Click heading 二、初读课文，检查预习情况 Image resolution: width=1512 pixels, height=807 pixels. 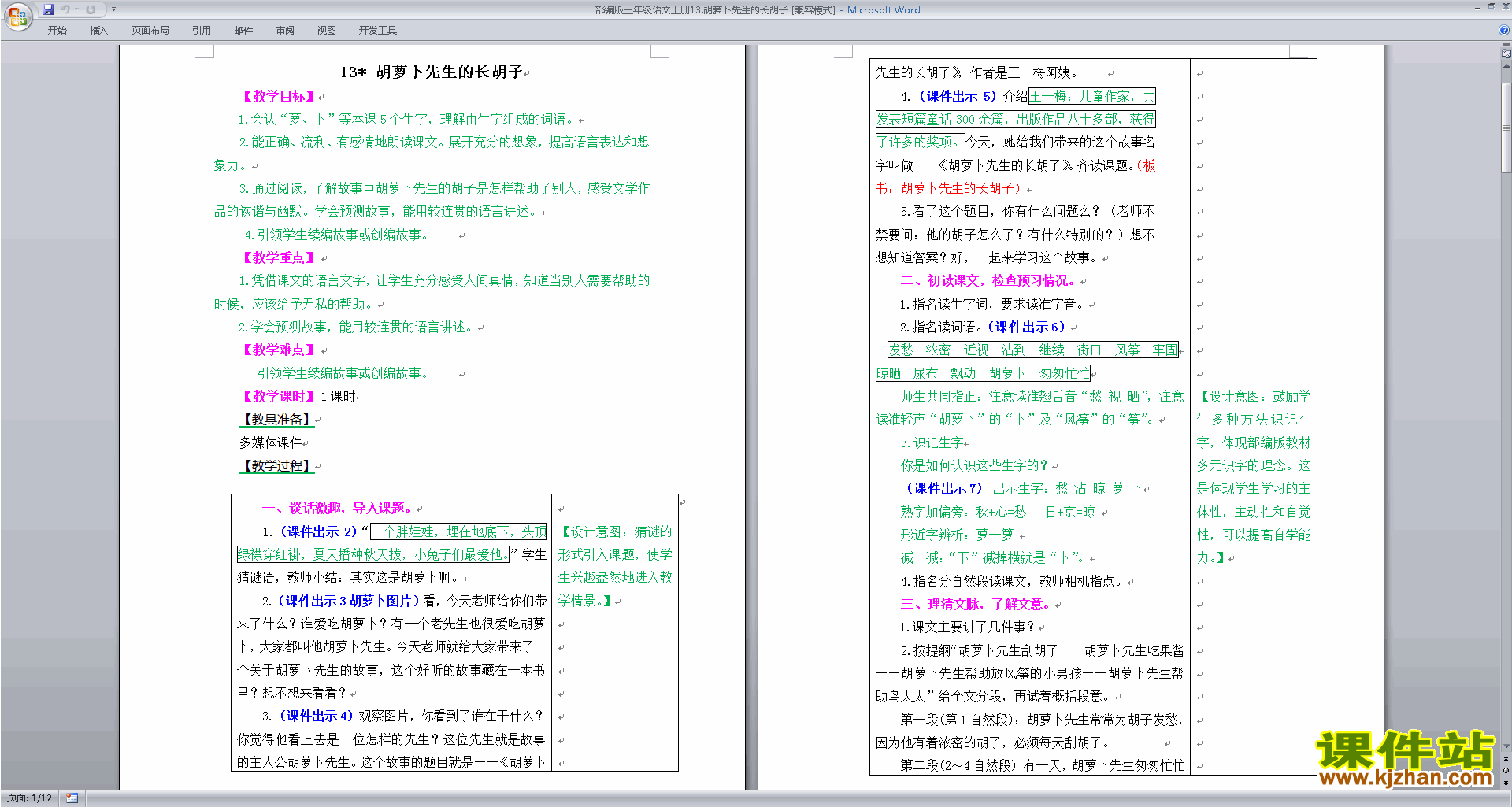coord(988,281)
